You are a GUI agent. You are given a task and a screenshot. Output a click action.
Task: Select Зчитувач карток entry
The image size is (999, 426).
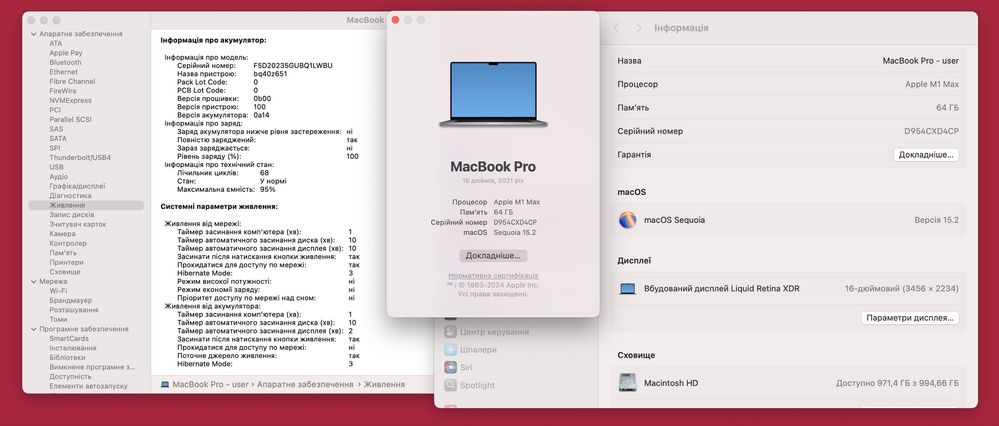[x=78, y=224]
